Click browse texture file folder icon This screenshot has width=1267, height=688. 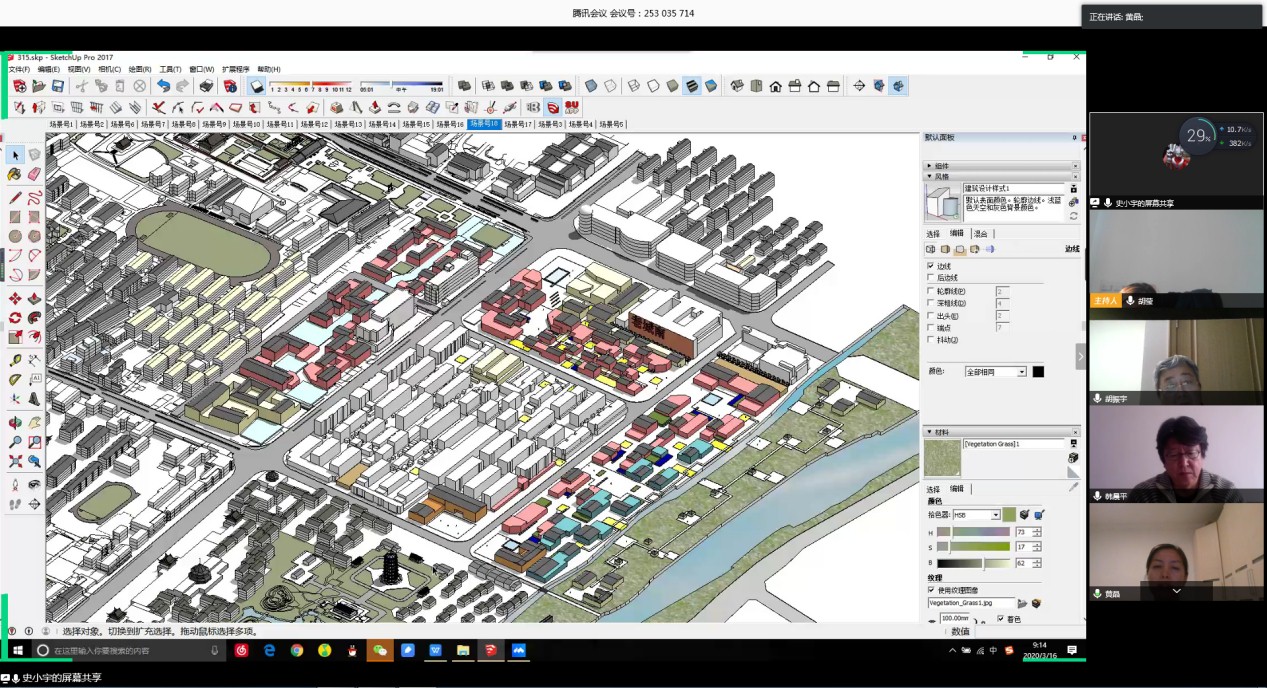pos(1023,603)
